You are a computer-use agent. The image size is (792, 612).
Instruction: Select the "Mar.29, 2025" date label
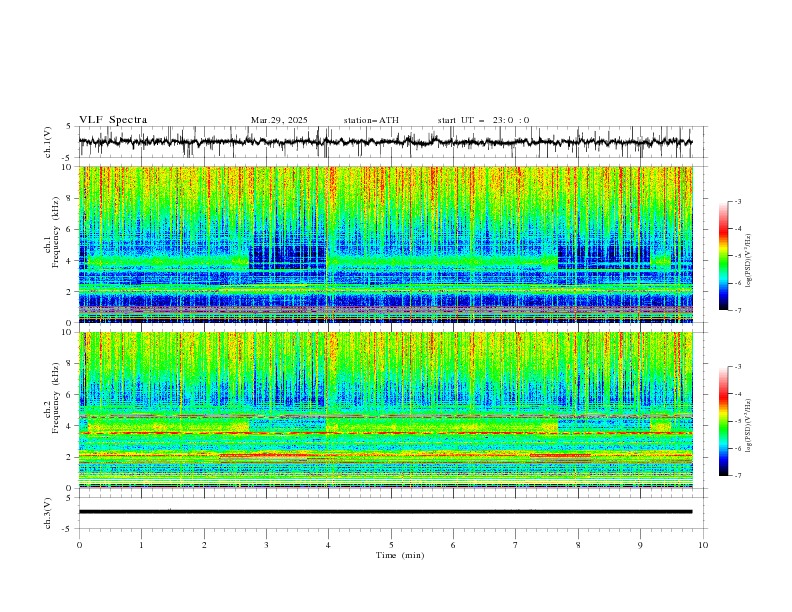pyautogui.click(x=279, y=120)
